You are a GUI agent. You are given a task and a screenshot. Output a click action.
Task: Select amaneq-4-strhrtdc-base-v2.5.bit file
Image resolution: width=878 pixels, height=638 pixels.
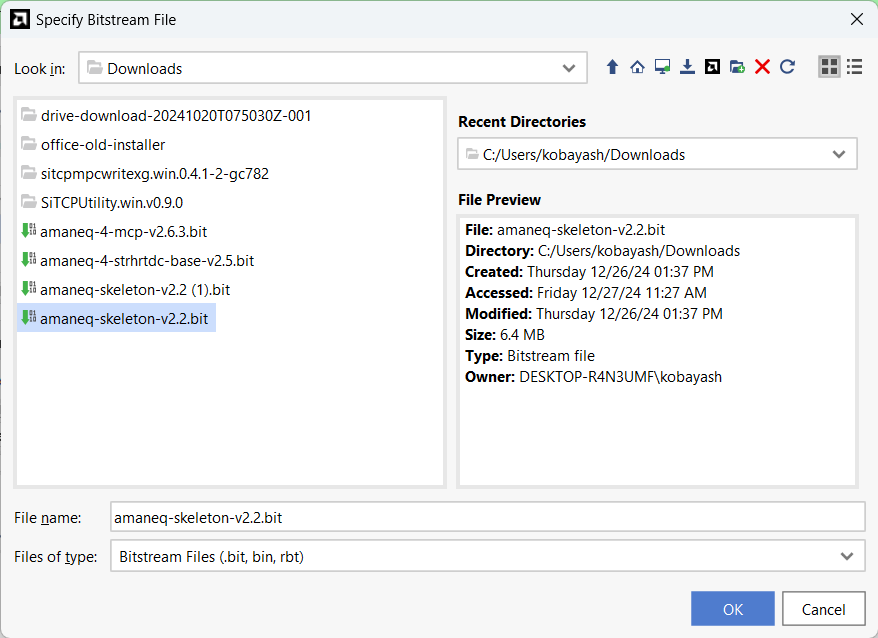[146, 261]
